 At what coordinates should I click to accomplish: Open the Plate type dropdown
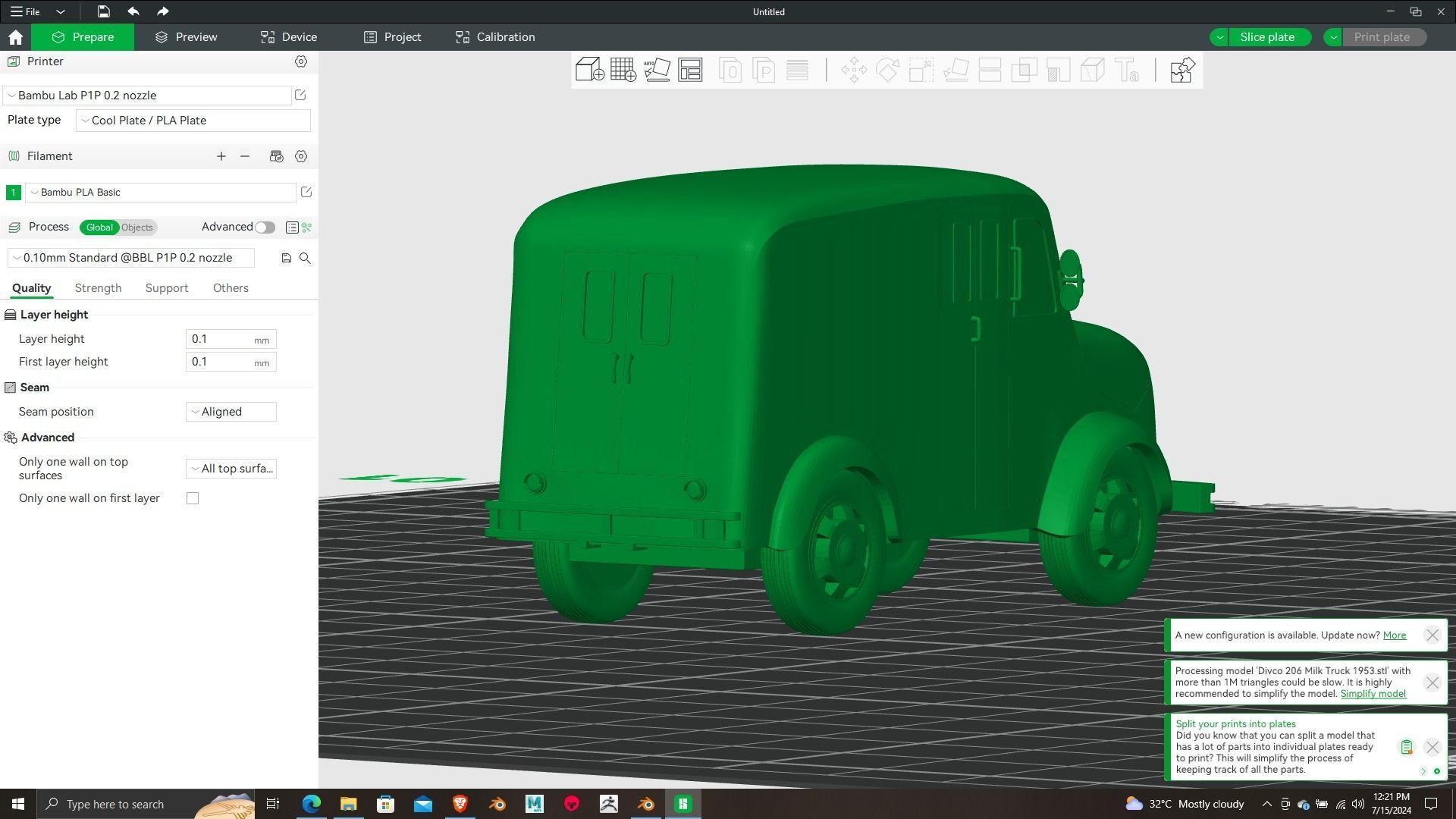(x=193, y=120)
